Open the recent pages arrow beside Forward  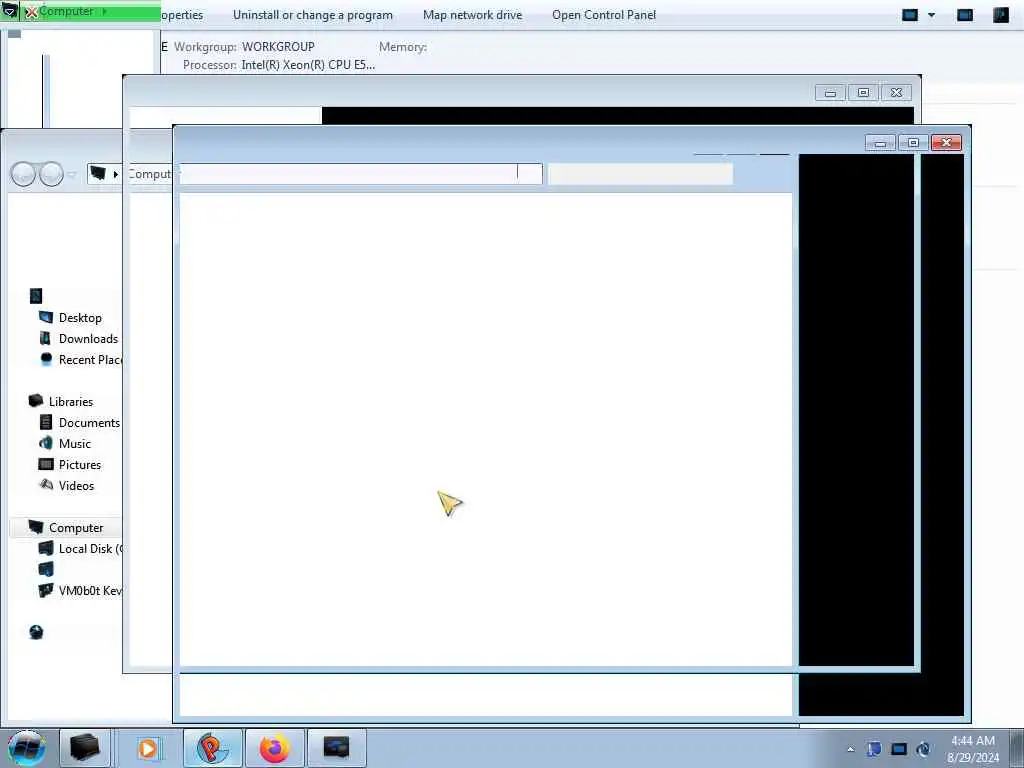point(72,174)
